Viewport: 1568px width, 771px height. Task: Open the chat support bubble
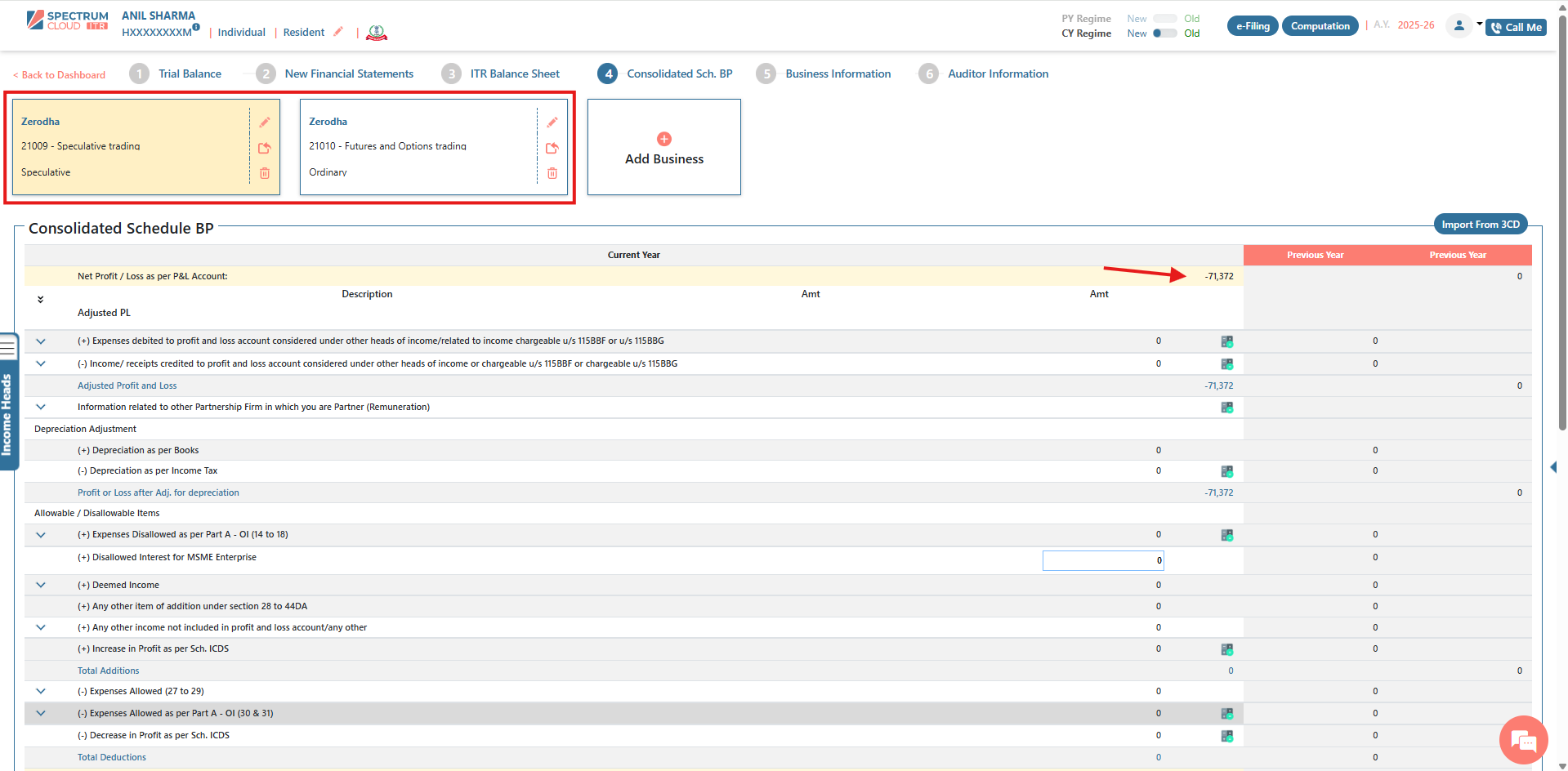click(x=1523, y=741)
